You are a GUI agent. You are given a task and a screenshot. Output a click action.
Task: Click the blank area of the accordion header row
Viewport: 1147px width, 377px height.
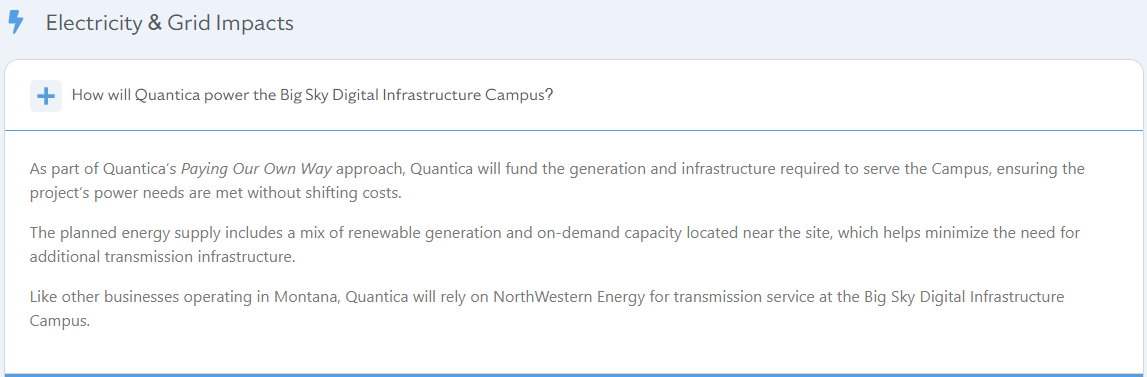[x=841, y=96]
